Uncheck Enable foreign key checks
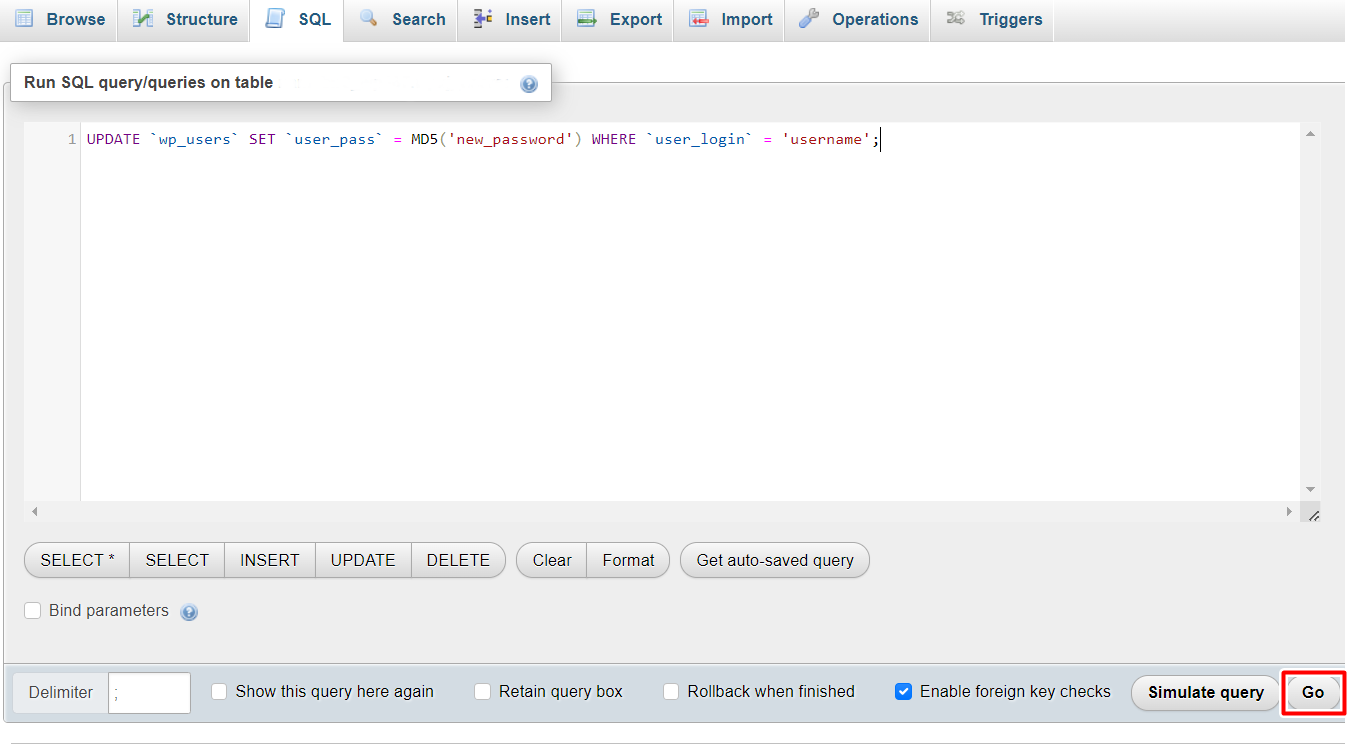Viewport: 1349px width, 744px height. coord(903,691)
